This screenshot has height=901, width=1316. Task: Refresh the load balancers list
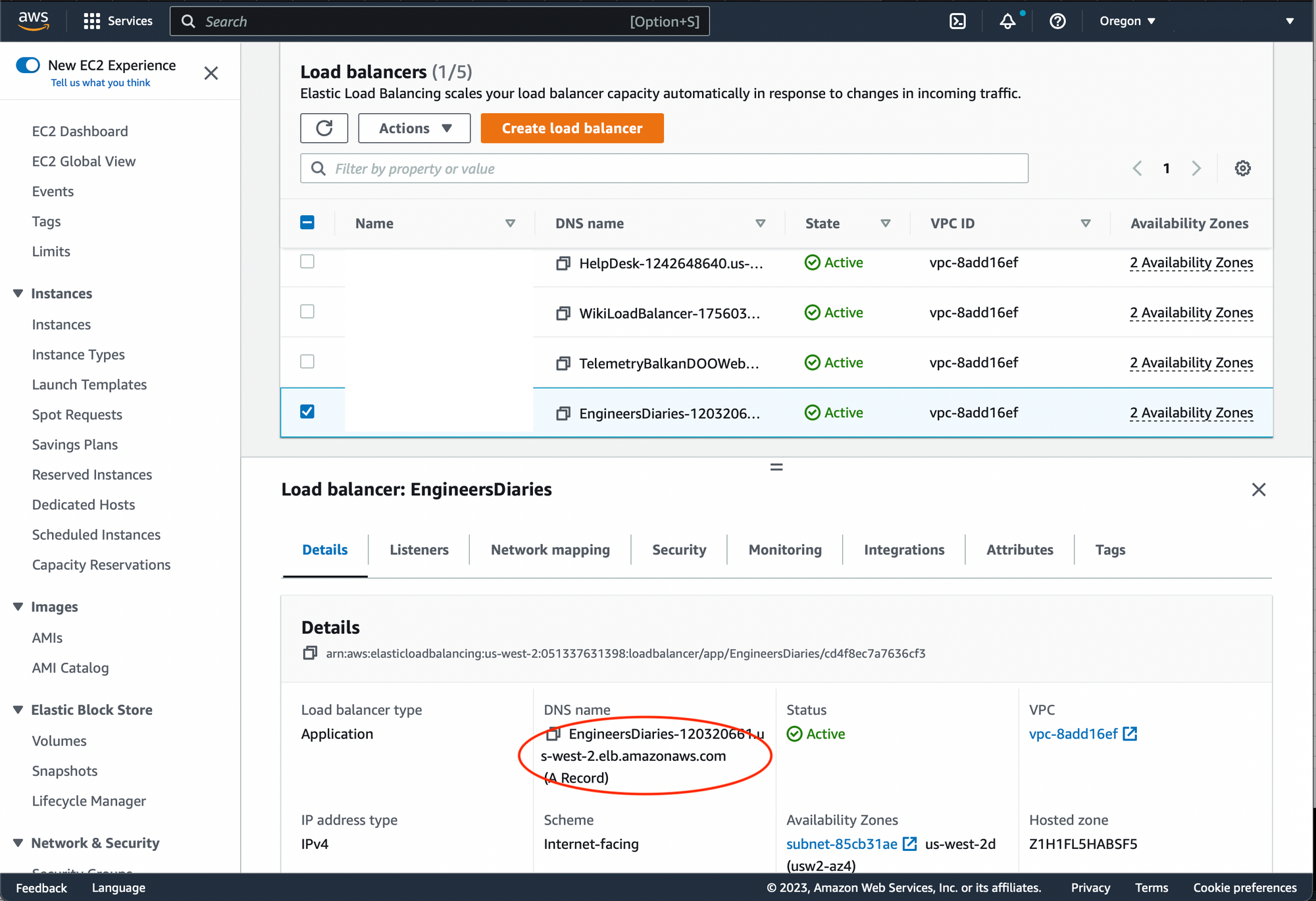324,128
